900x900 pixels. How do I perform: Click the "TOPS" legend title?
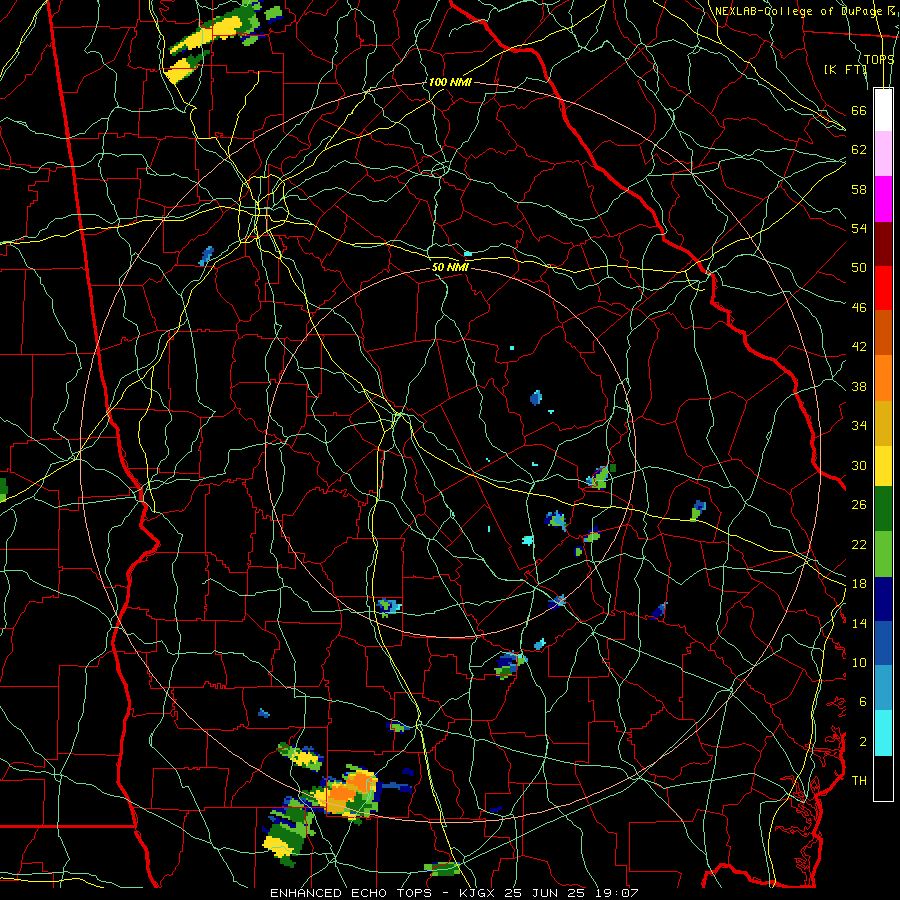pyautogui.click(x=879, y=59)
